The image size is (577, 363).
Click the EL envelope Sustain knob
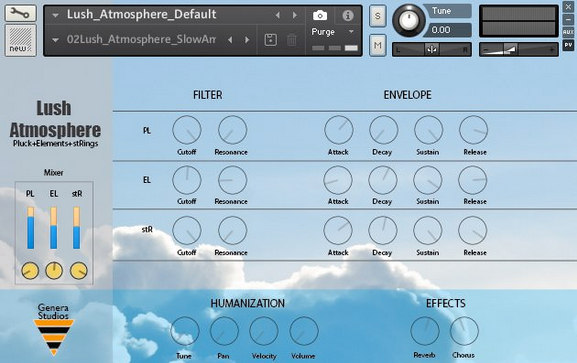click(428, 180)
